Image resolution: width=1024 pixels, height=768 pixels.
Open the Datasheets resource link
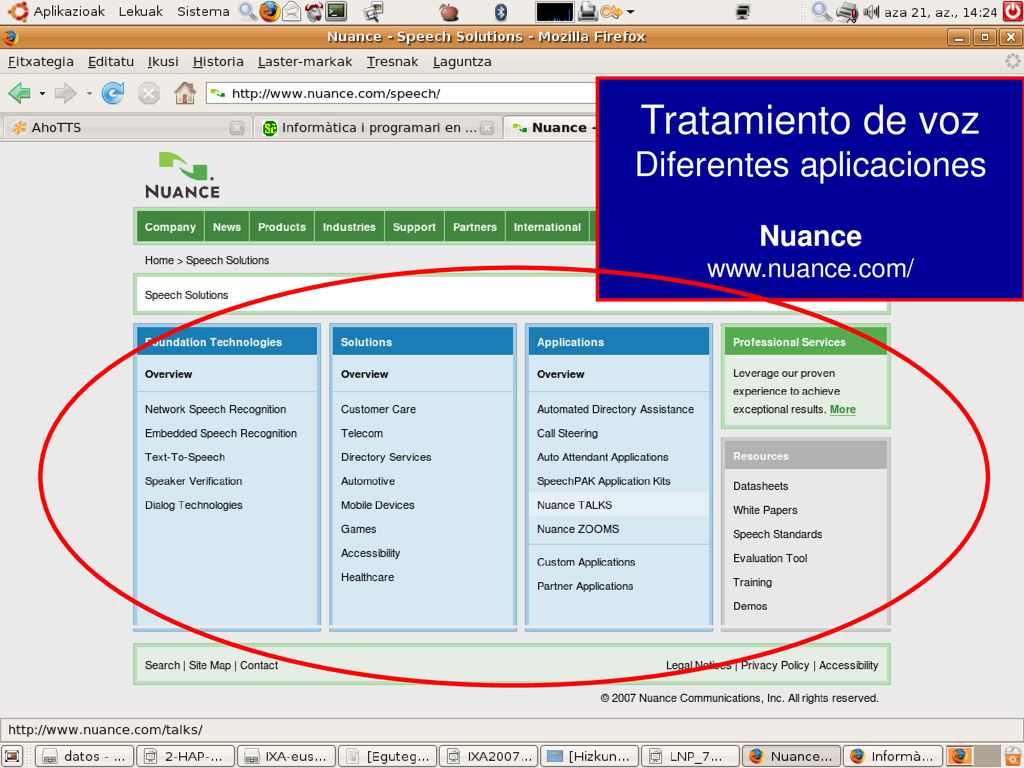[760, 487]
